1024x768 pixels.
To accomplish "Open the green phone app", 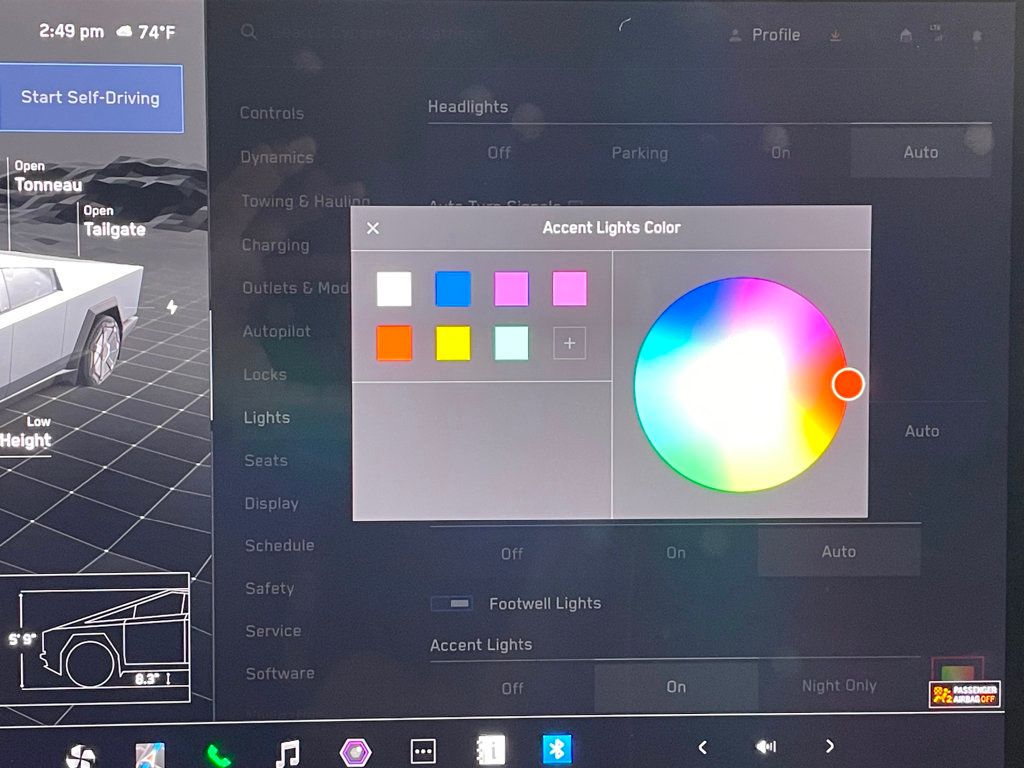I will point(218,755).
